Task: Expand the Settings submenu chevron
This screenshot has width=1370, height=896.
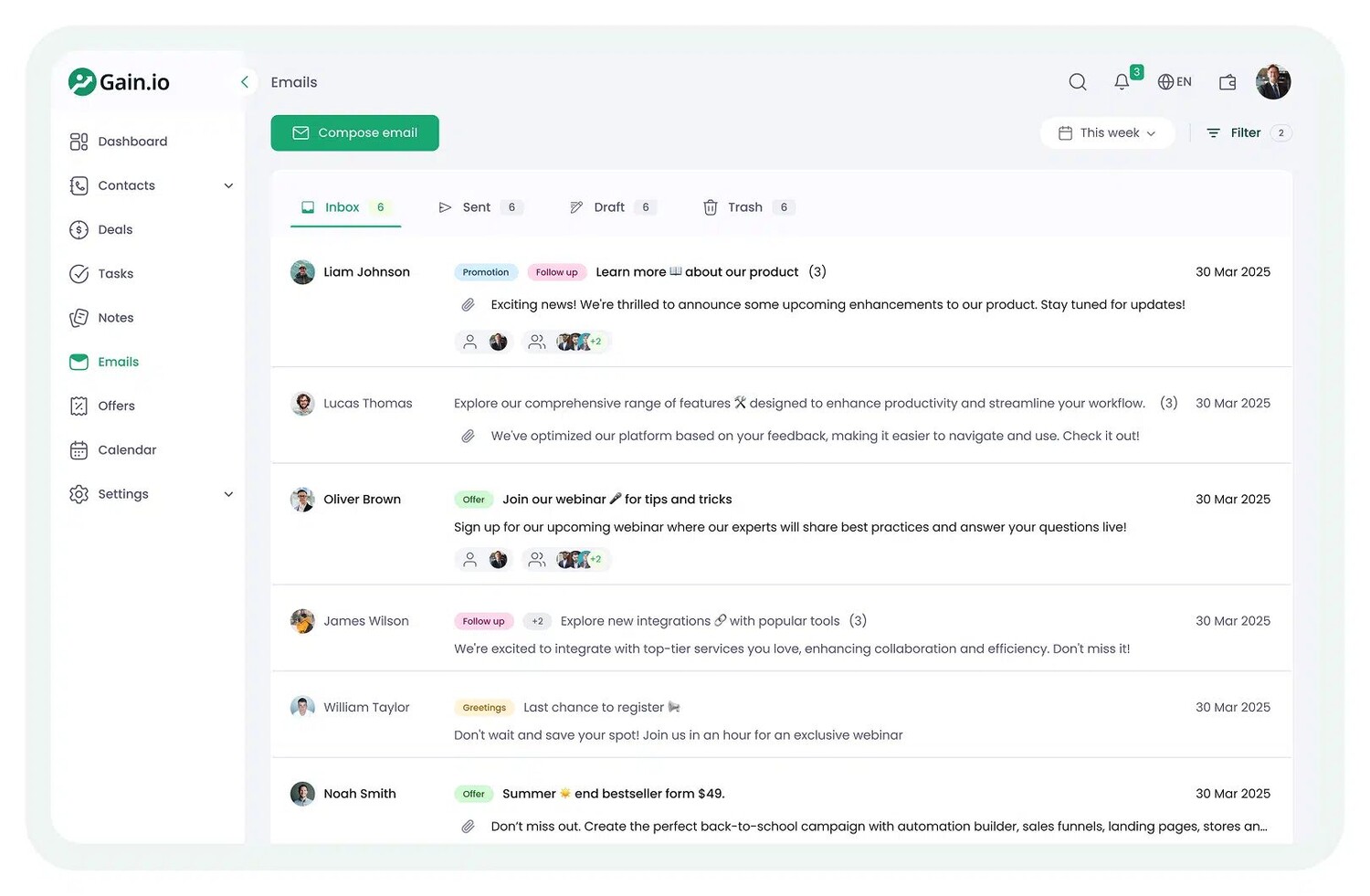Action: 228,494
